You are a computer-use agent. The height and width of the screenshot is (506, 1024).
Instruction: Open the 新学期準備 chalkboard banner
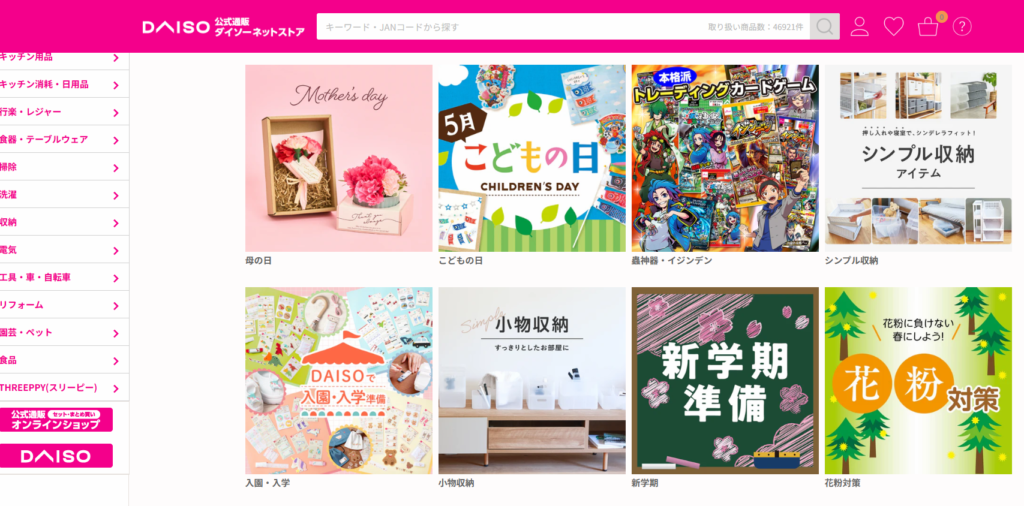(725, 381)
